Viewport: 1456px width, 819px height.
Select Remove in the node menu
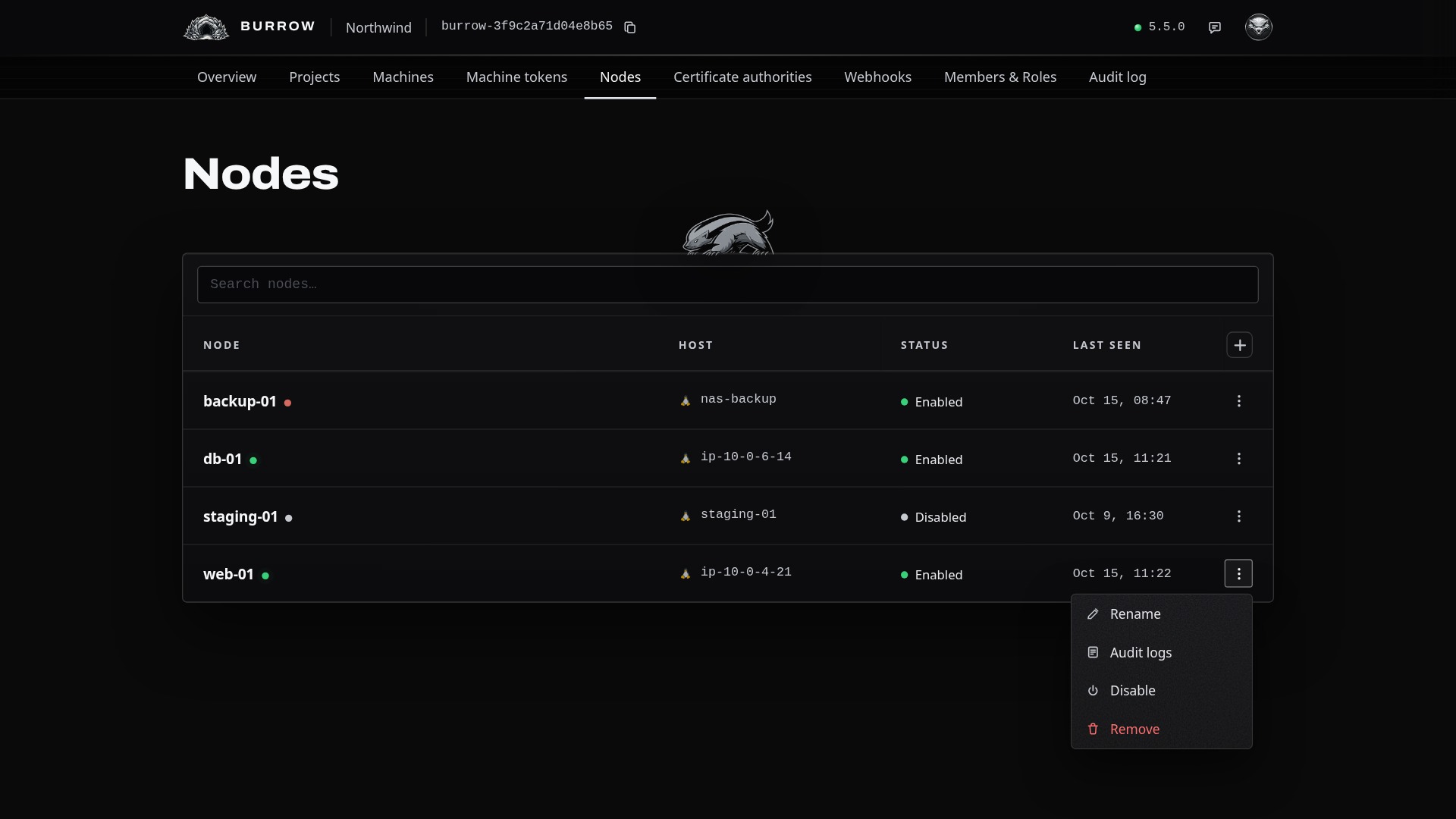pos(1161,730)
